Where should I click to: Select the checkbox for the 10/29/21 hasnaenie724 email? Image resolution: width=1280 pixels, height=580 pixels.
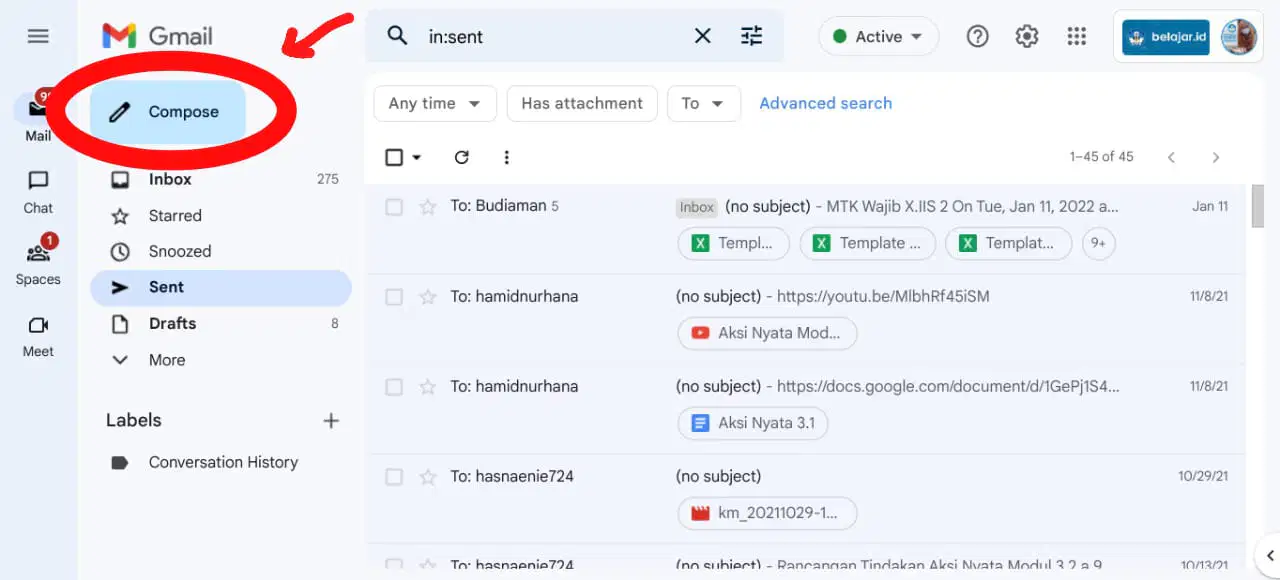tap(394, 477)
